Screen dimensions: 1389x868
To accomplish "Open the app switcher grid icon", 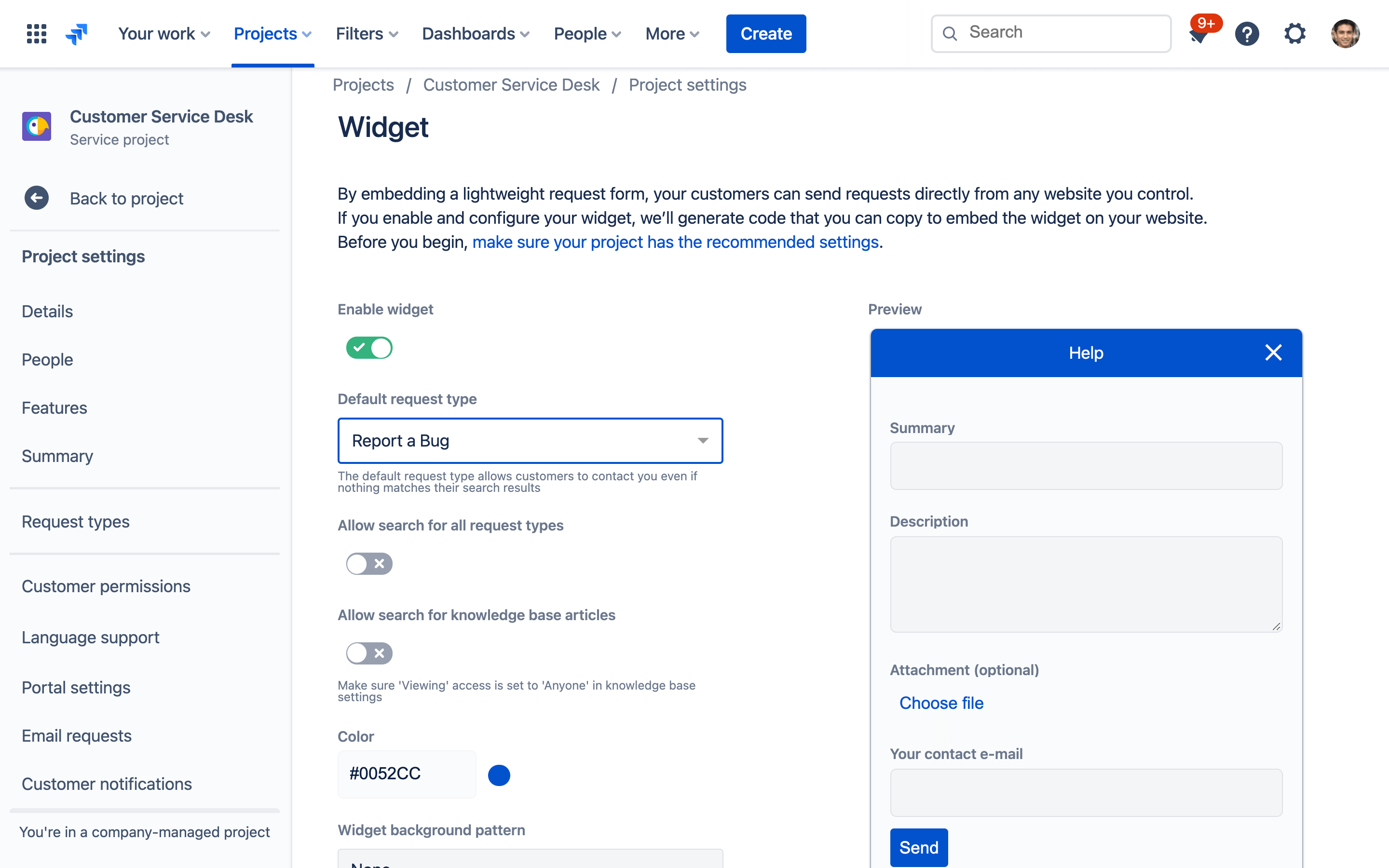I will [x=36, y=33].
